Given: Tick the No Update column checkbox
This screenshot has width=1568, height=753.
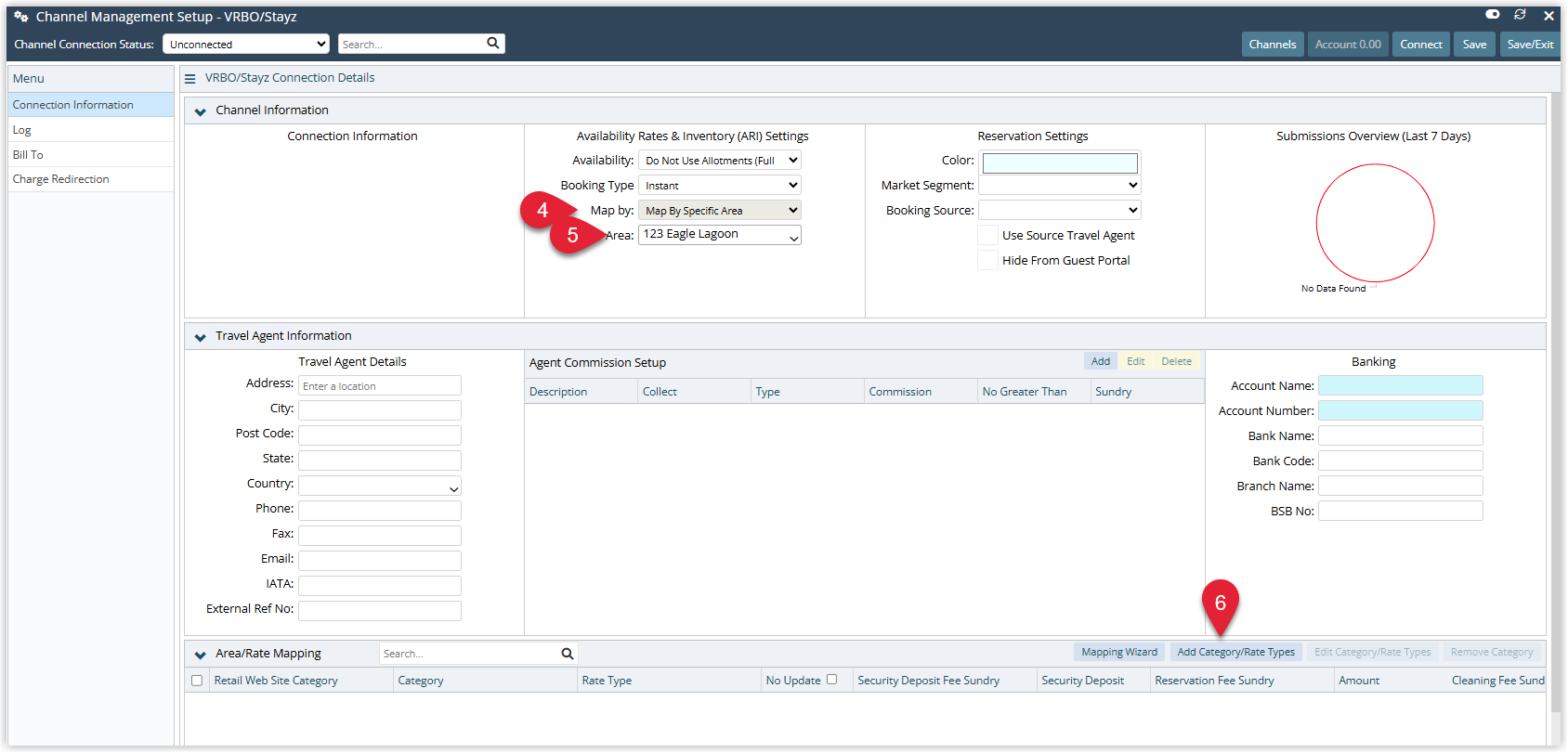Looking at the screenshot, I should [832, 680].
